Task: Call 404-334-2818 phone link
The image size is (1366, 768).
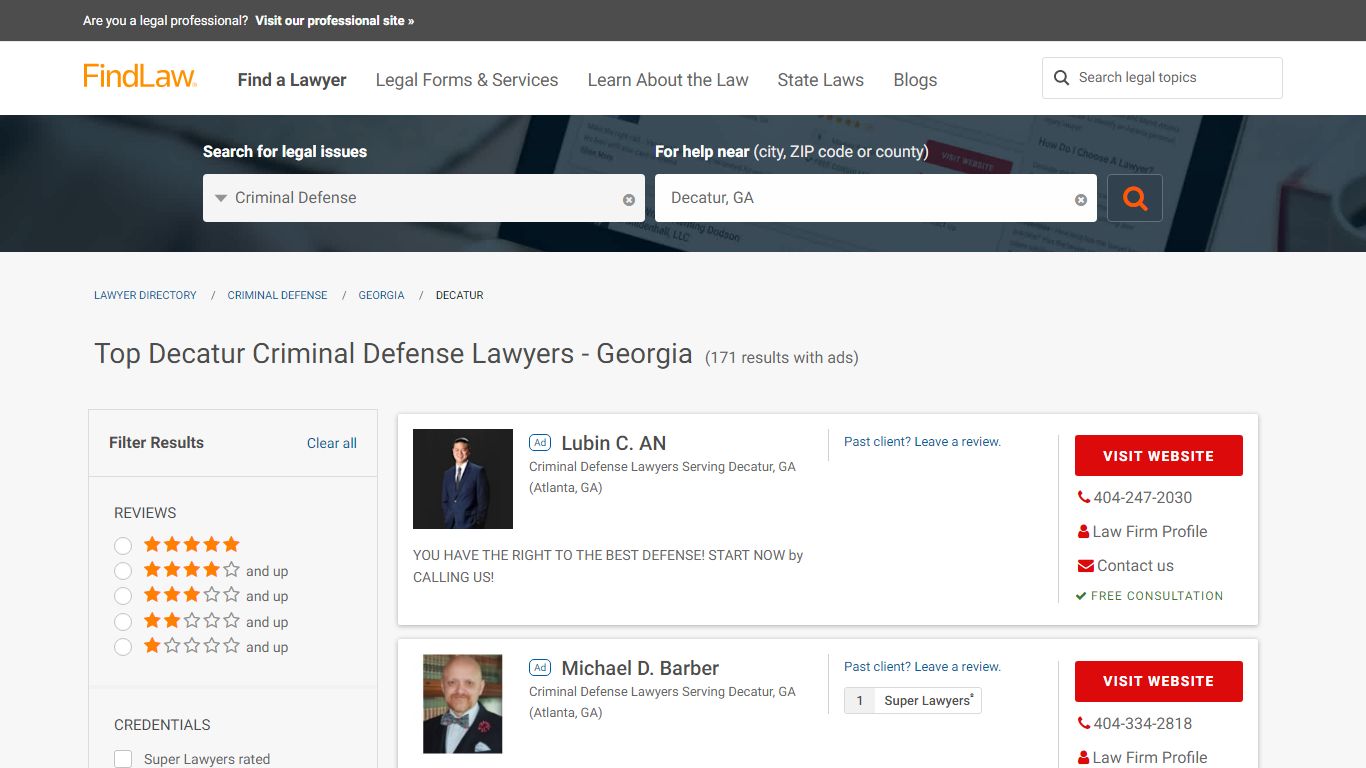Action: (x=1143, y=723)
